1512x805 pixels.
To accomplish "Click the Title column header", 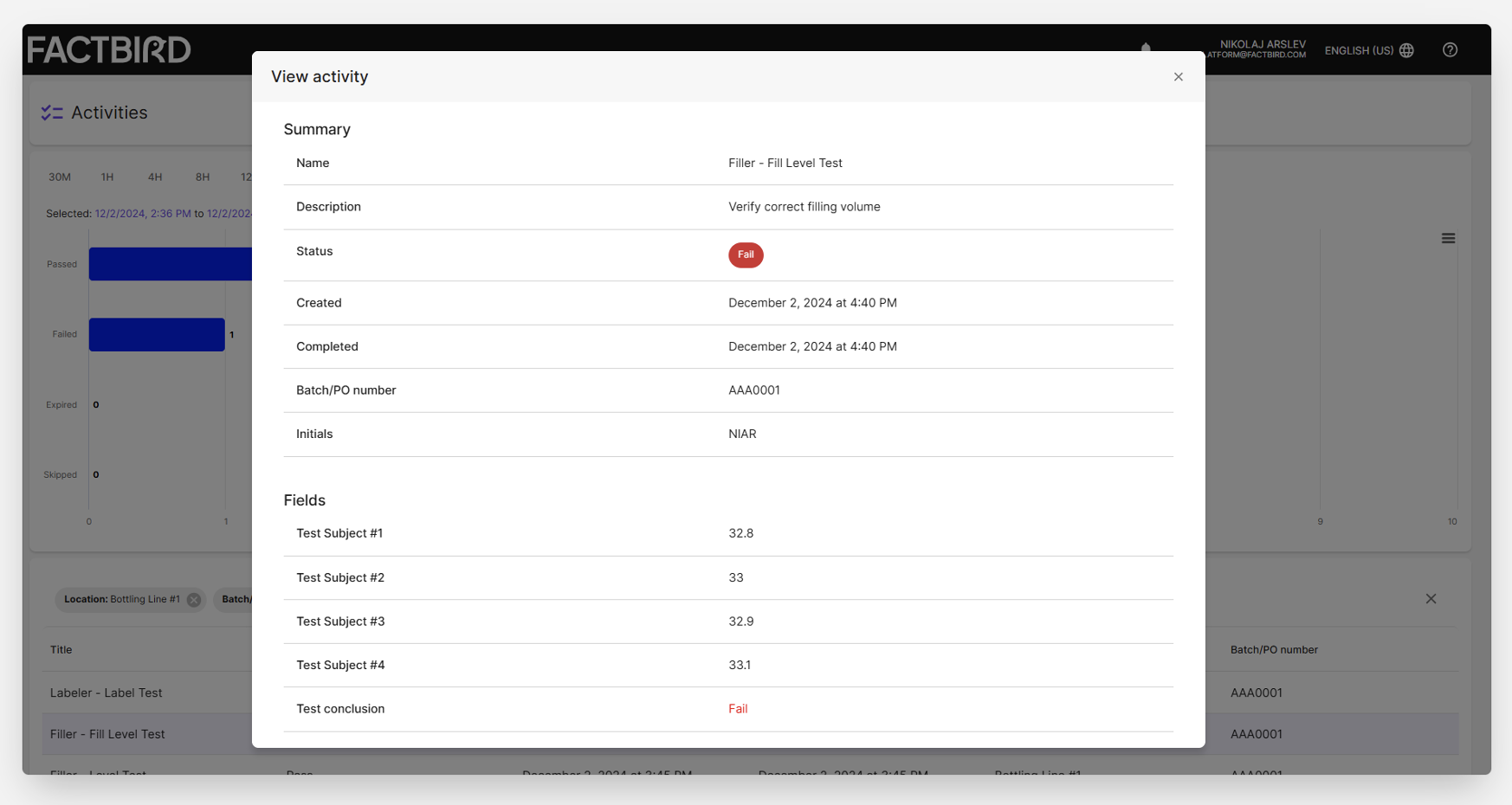I will (x=61, y=649).
